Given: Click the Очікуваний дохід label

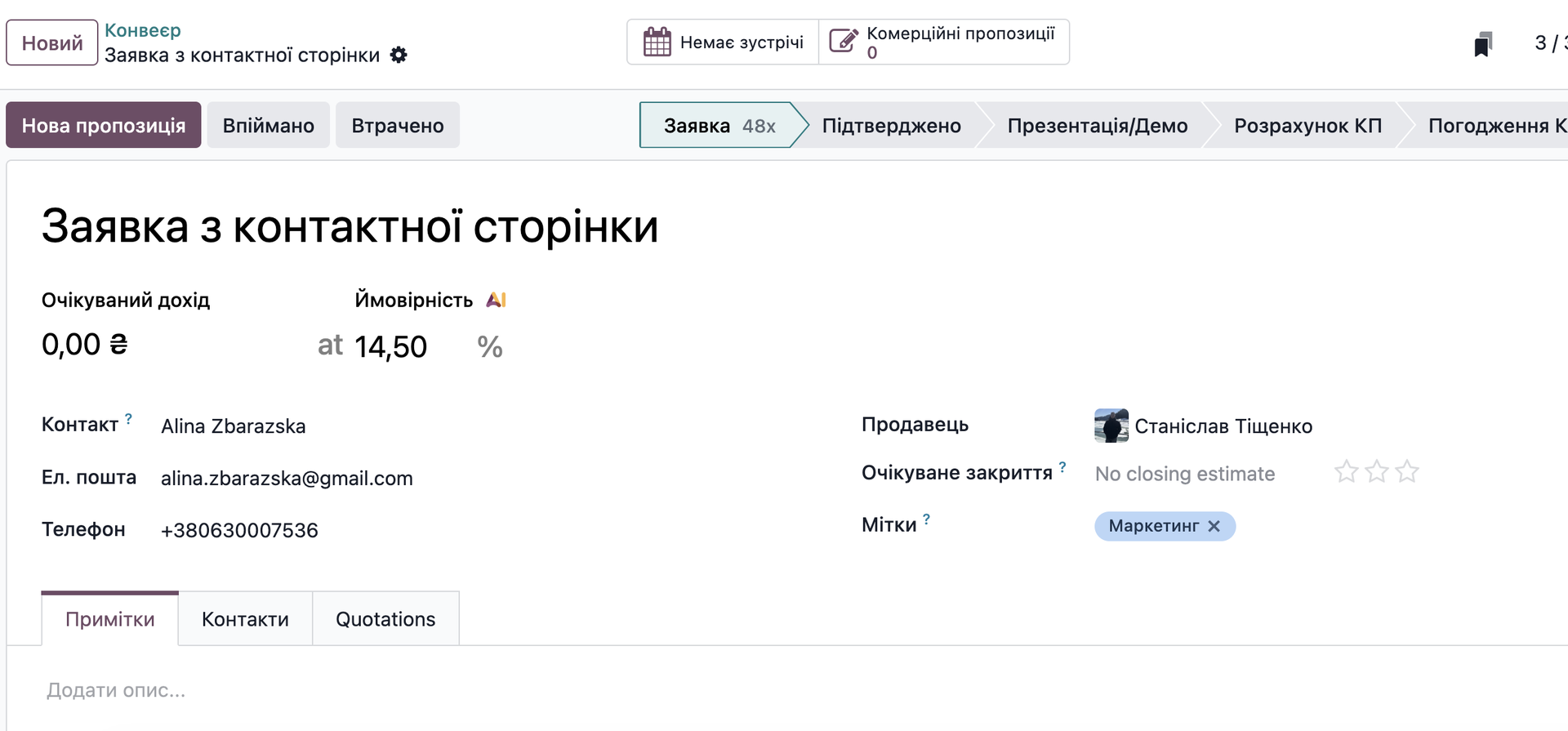Looking at the screenshot, I should [x=126, y=300].
